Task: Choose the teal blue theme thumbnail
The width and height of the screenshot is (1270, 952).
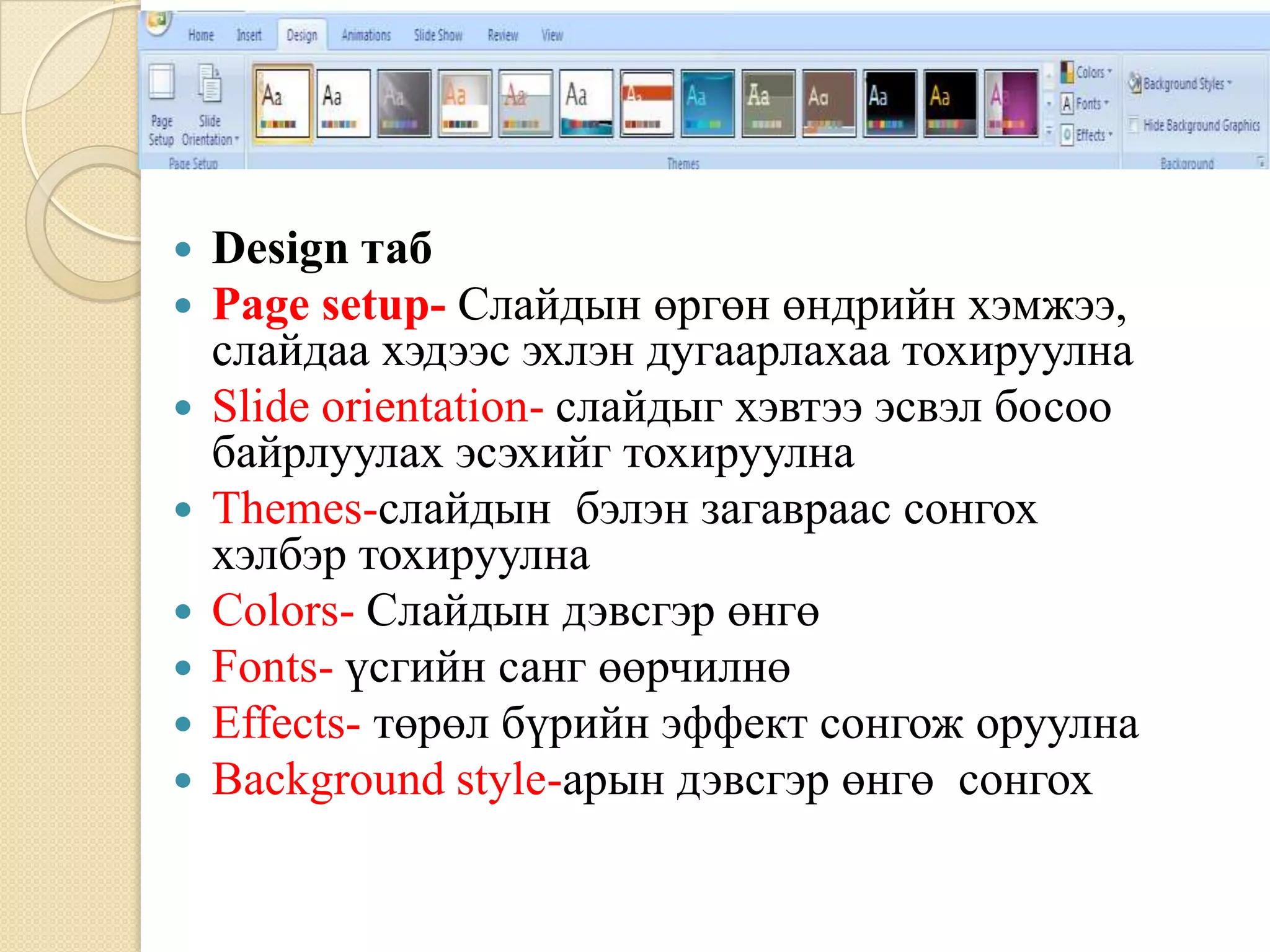Action: pos(707,103)
